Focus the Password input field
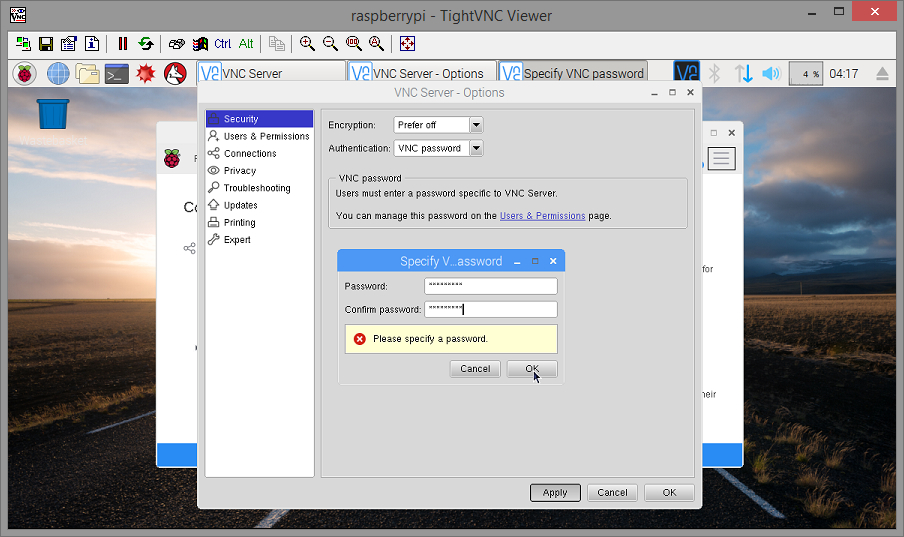The height and width of the screenshot is (537, 904). [x=491, y=286]
